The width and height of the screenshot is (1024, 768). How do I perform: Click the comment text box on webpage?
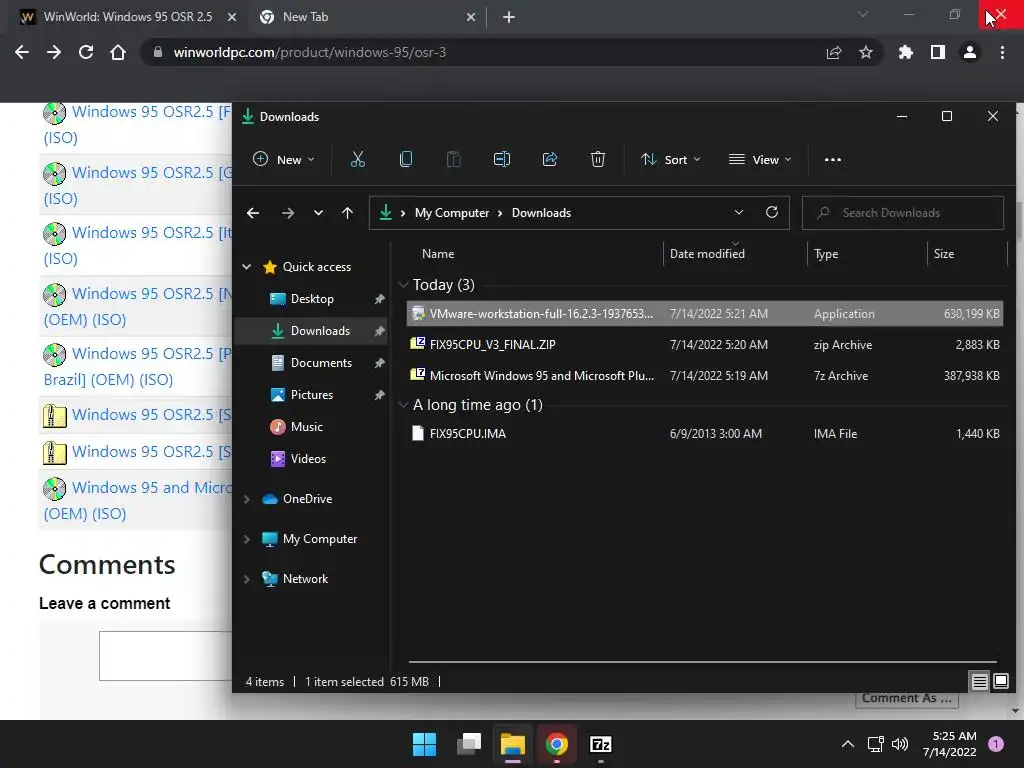(166, 656)
